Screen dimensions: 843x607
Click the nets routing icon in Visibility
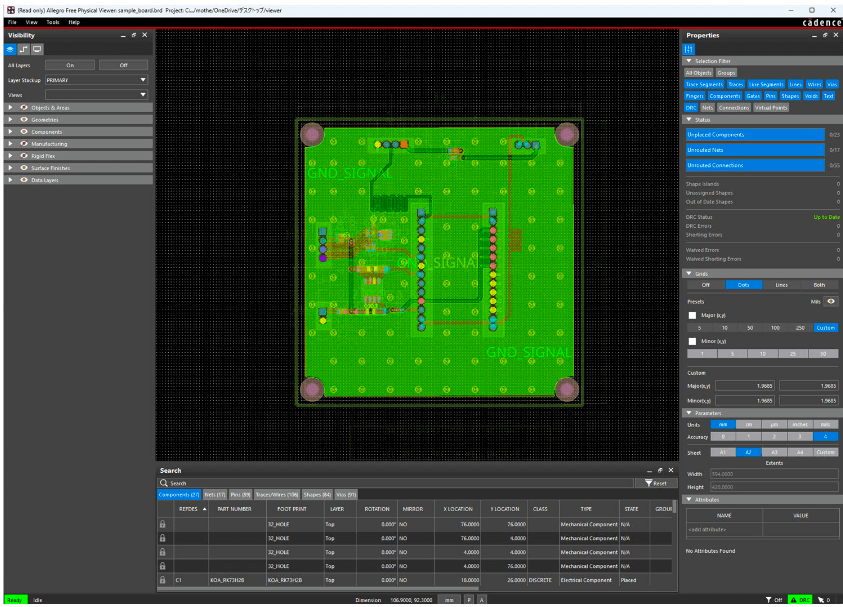(x=25, y=48)
